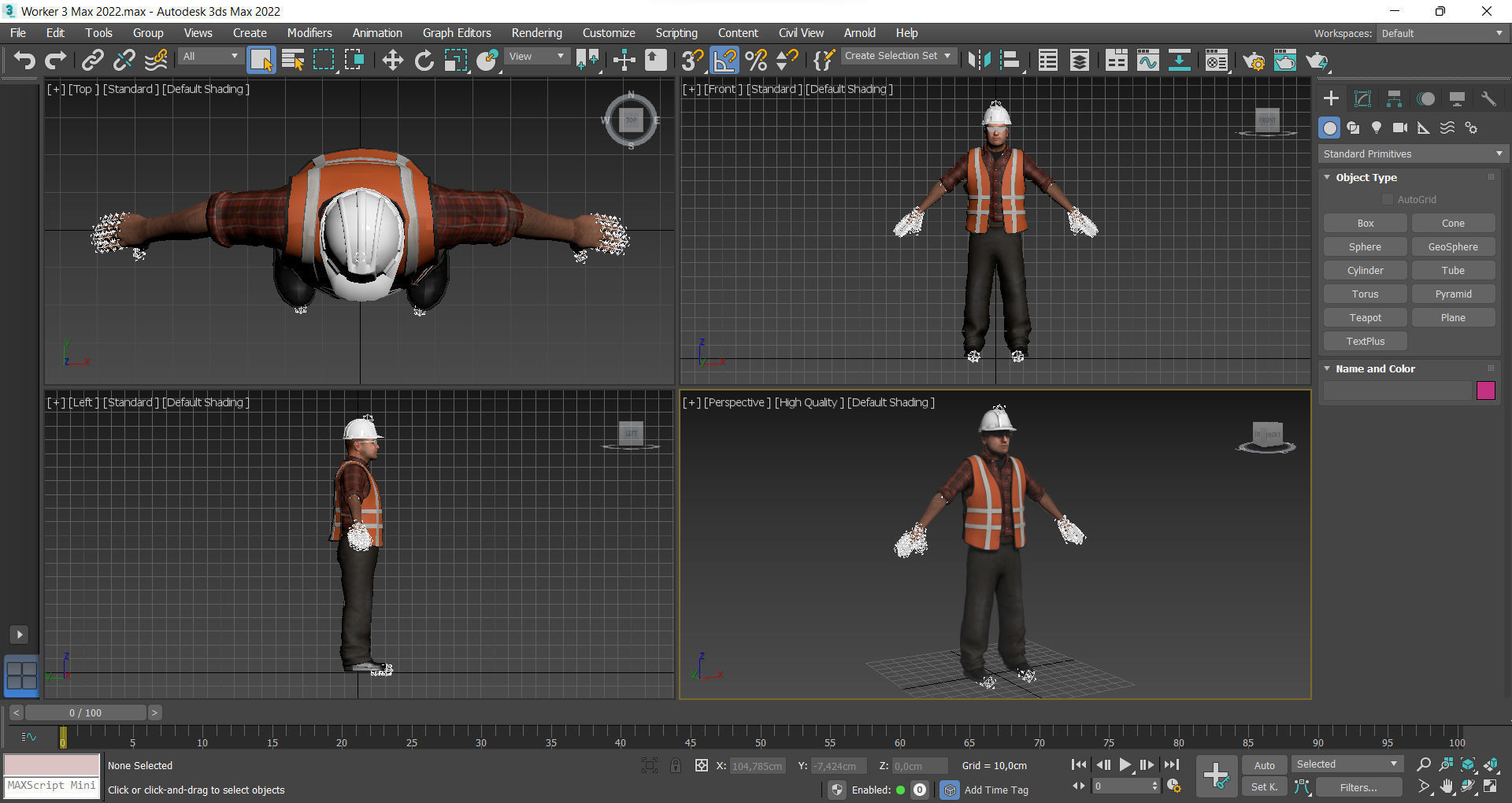Open the Curve Editor
Viewport: 1512px width, 803px height.
click(1147, 61)
